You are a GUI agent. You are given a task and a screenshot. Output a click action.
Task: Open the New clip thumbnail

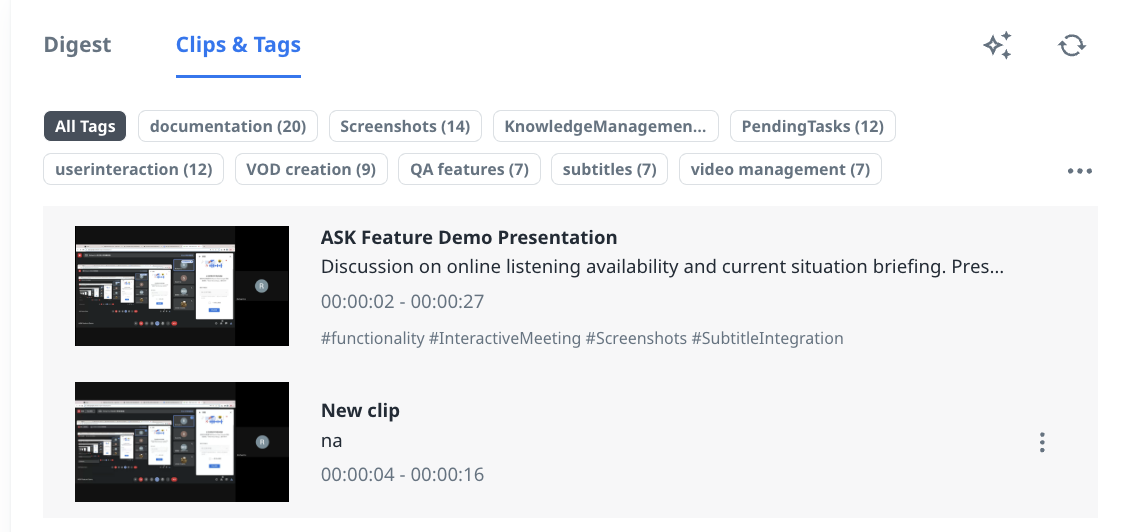[x=182, y=442]
